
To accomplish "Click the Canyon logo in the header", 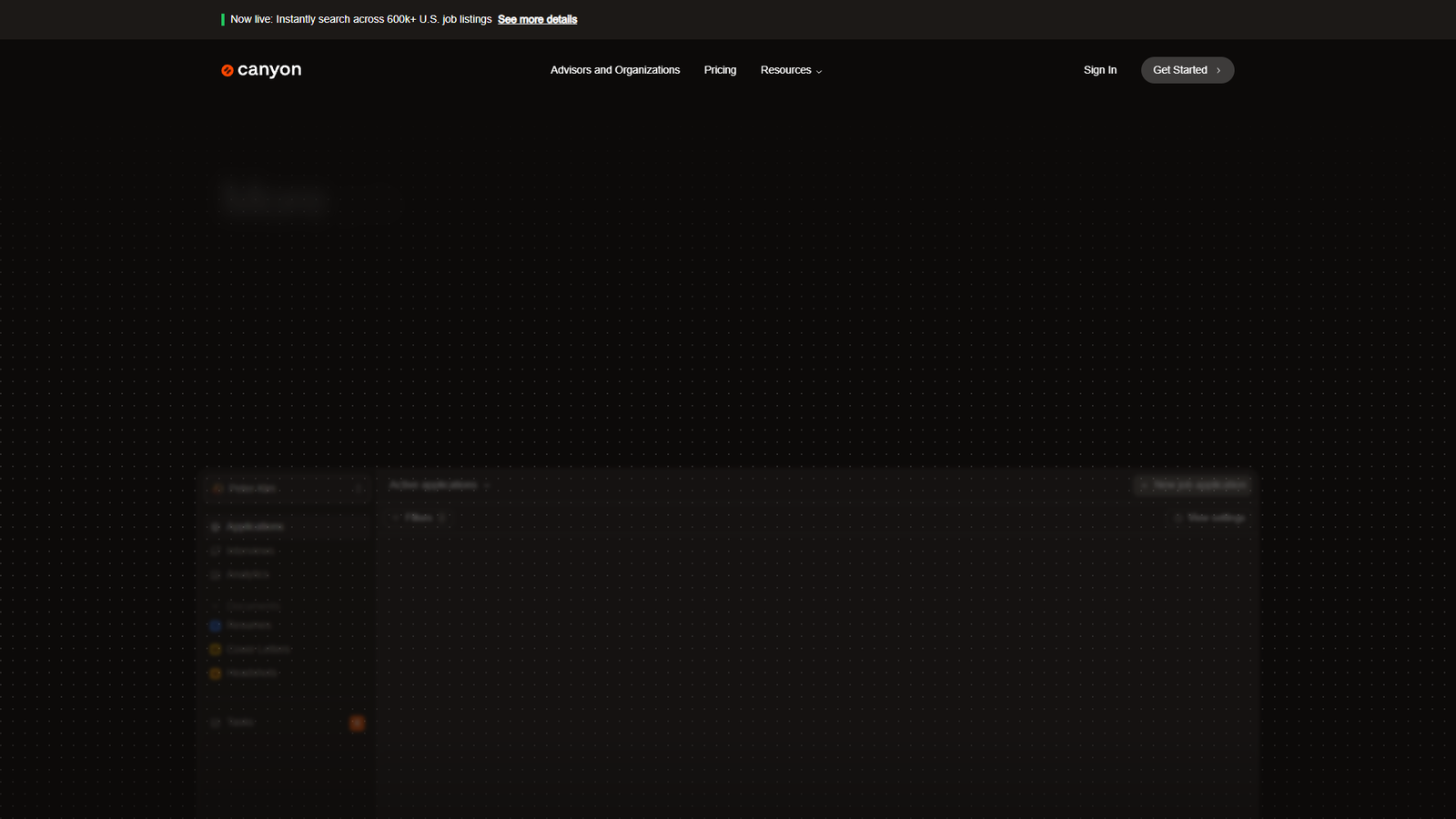I will point(261,70).
